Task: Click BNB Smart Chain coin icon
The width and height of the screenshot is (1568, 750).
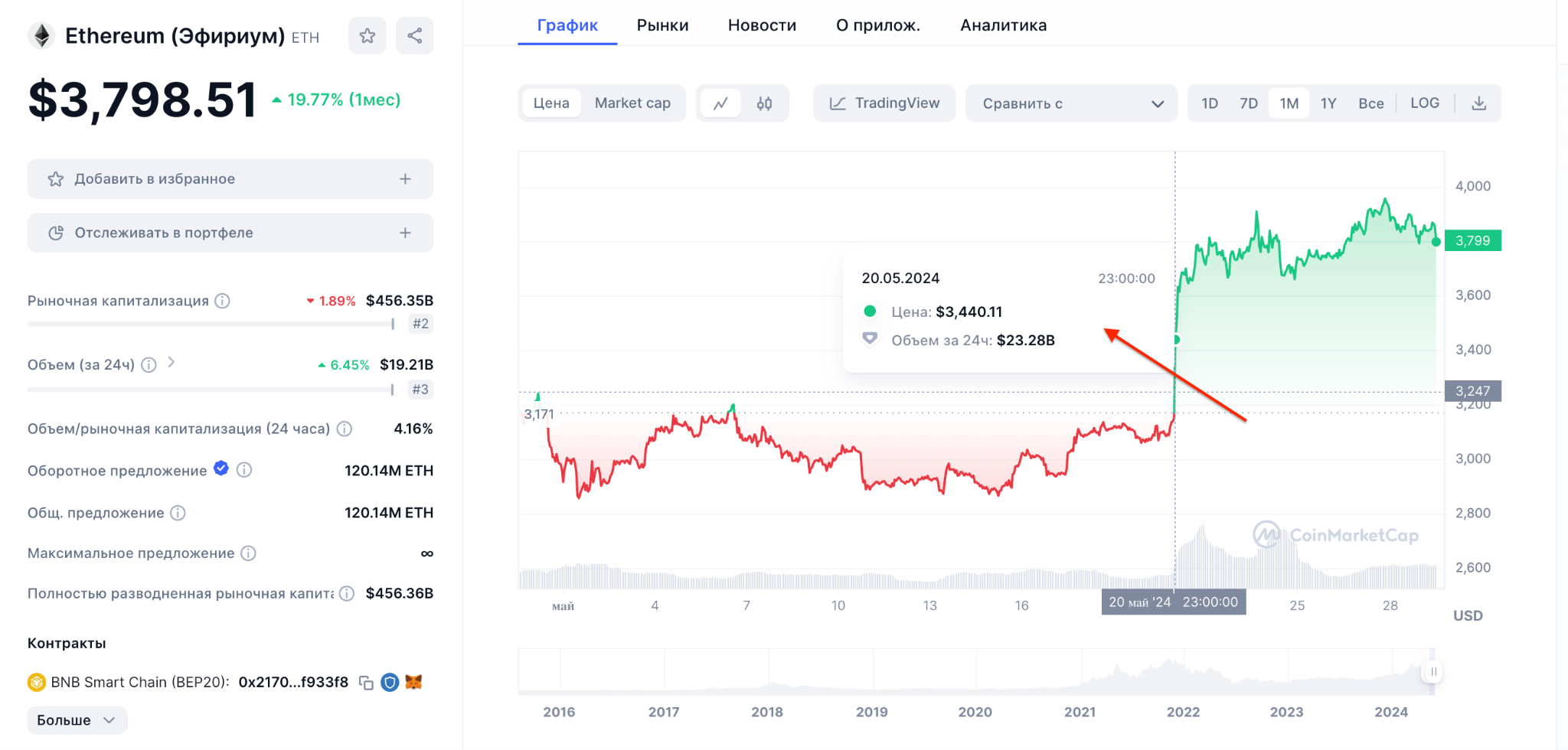Action: point(37,682)
